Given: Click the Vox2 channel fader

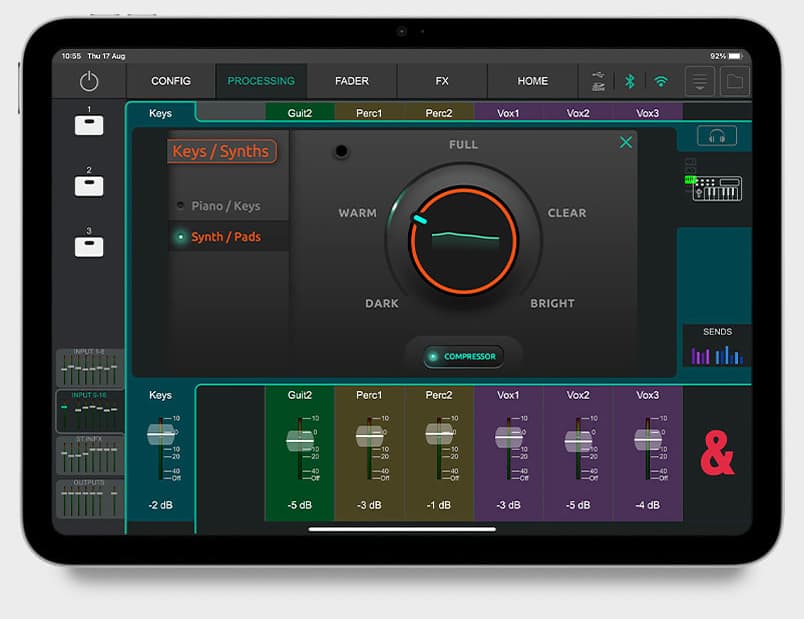Looking at the screenshot, I should point(578,441).
